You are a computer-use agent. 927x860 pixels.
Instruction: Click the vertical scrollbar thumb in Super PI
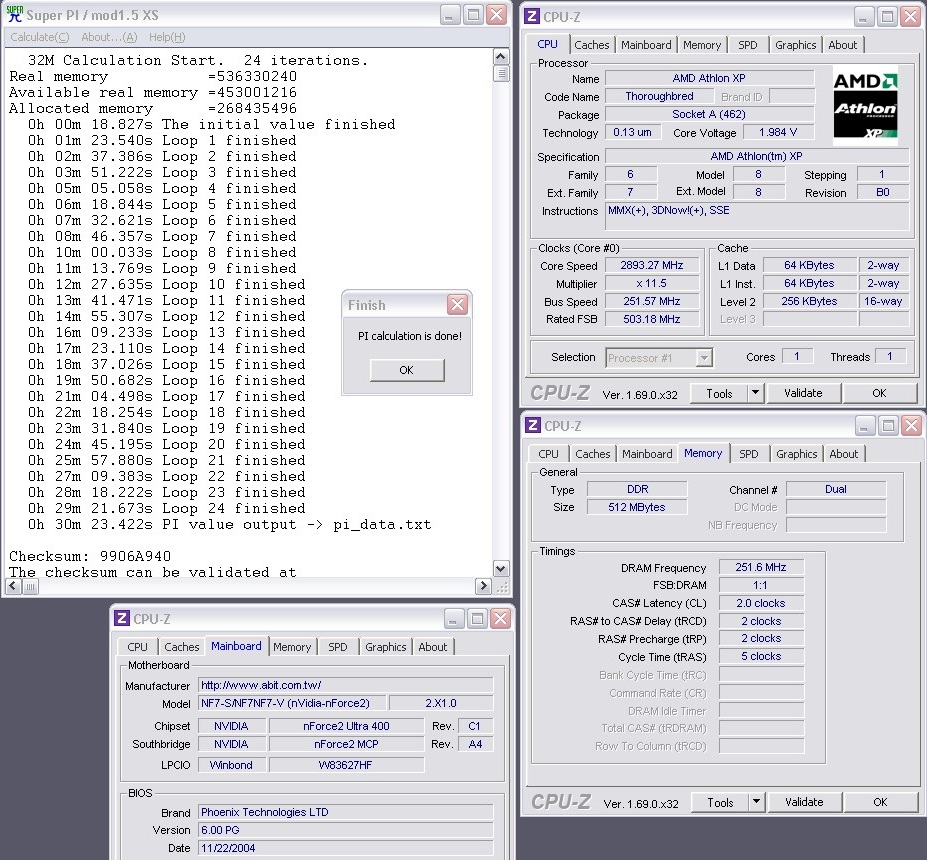coord(501,73)
